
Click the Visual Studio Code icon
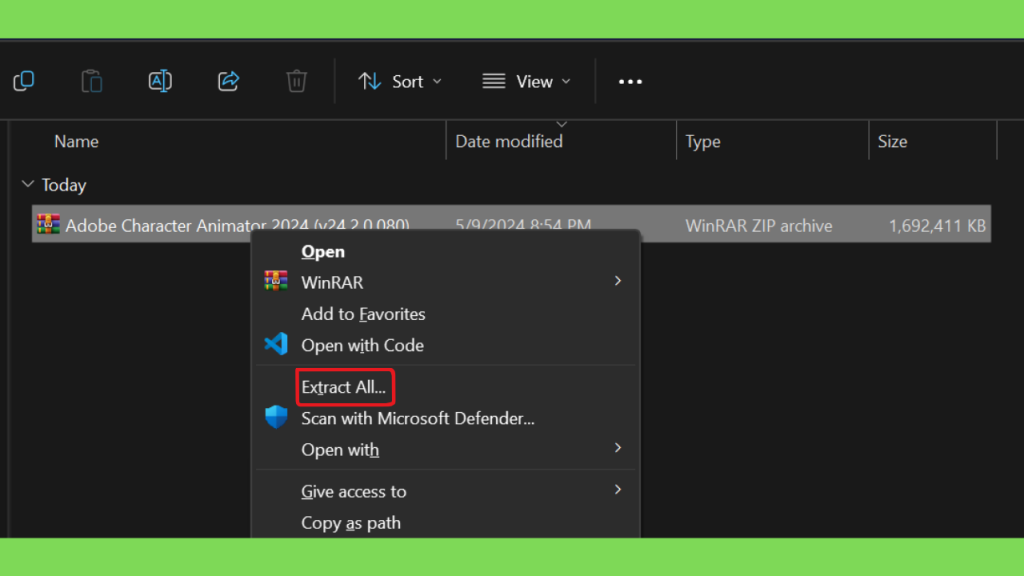276,344
